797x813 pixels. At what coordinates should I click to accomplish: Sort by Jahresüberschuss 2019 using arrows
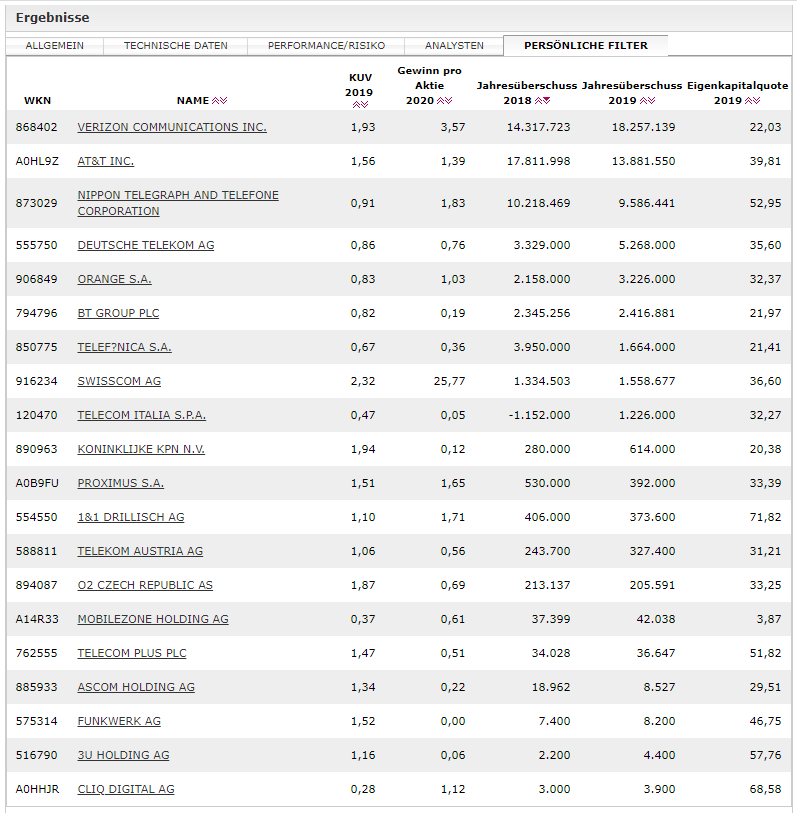click(647, 101)
